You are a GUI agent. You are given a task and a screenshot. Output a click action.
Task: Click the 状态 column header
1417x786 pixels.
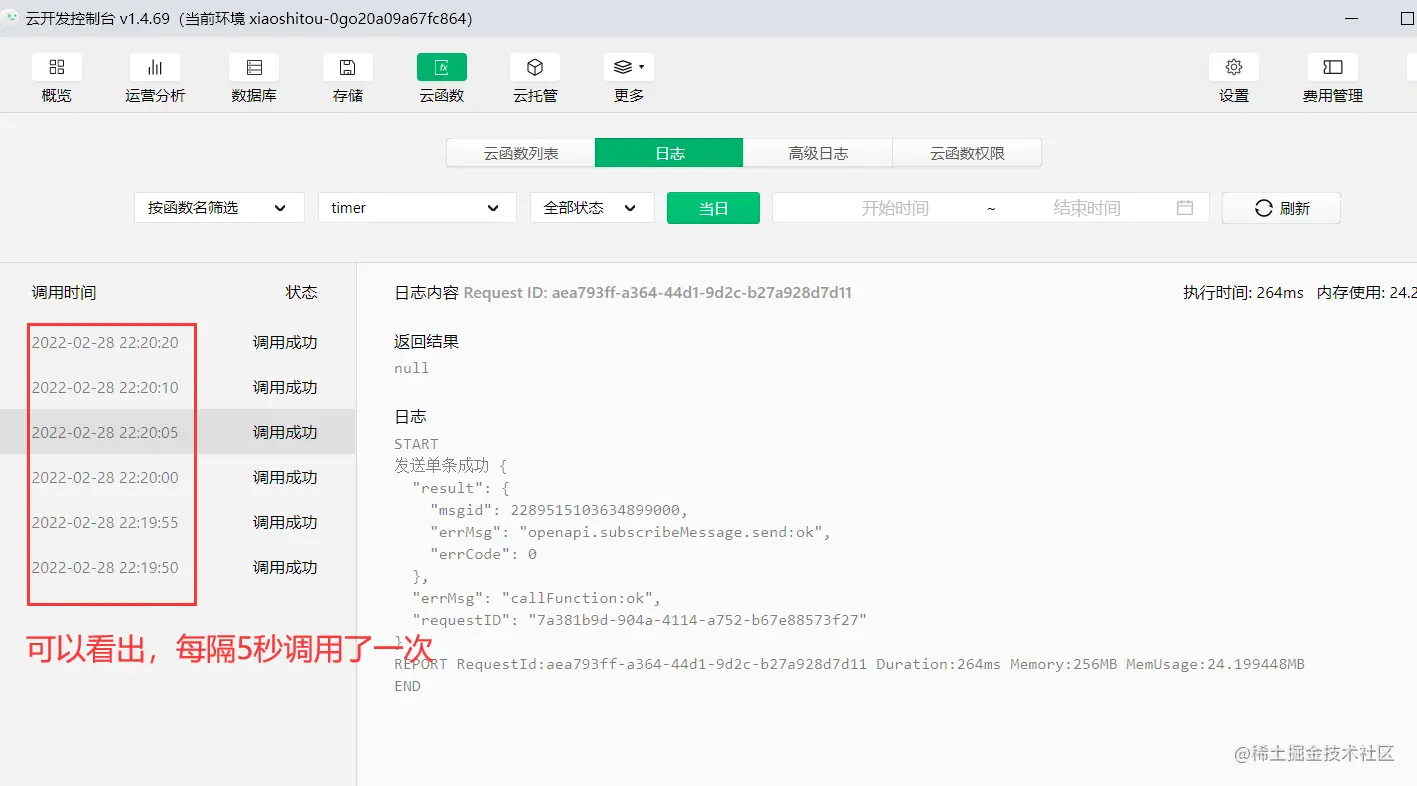pos(301,292)
